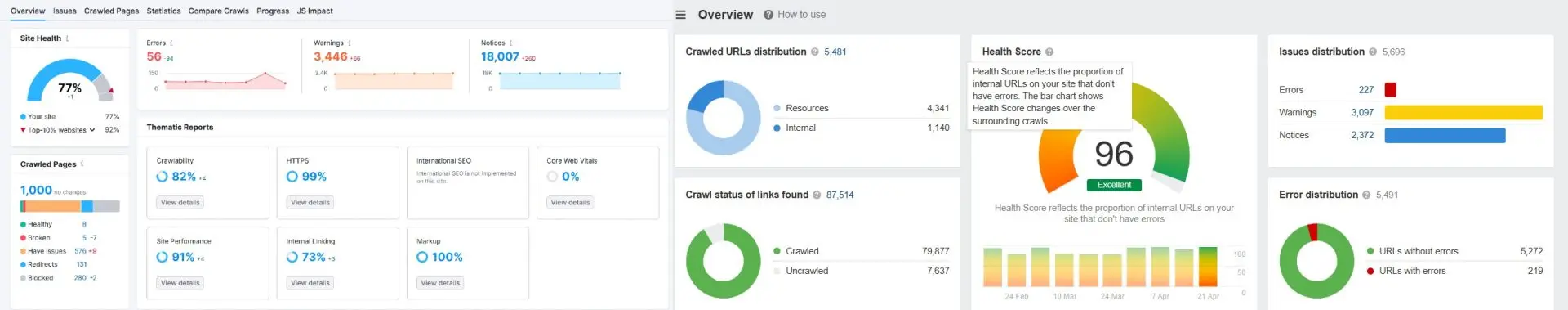Click the Core Web Vitals ring icon
1568x310 pixels.
[x=552, y=177]
